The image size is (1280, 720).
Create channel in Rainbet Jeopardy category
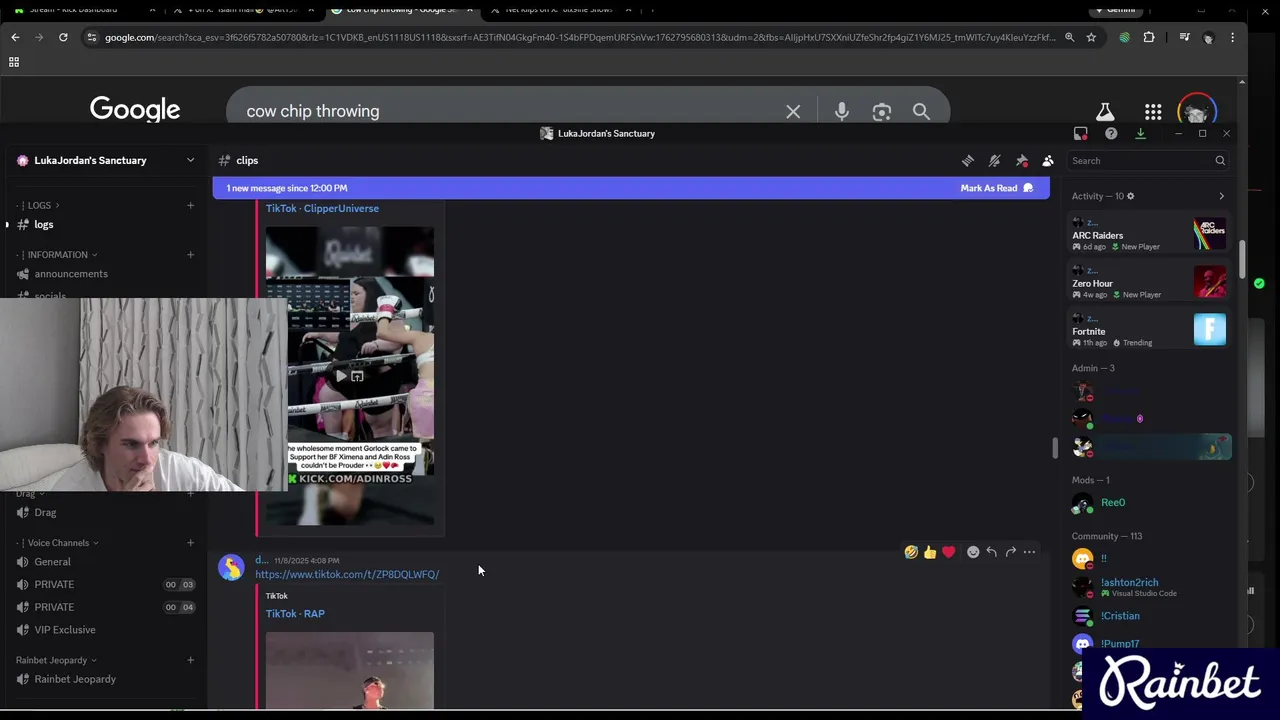click(x=190, y=660)
